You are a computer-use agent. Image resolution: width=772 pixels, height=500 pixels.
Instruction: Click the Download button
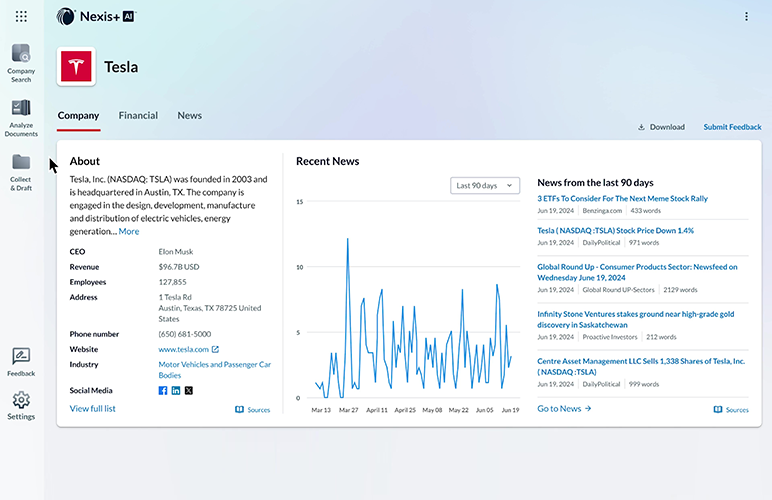661,127
